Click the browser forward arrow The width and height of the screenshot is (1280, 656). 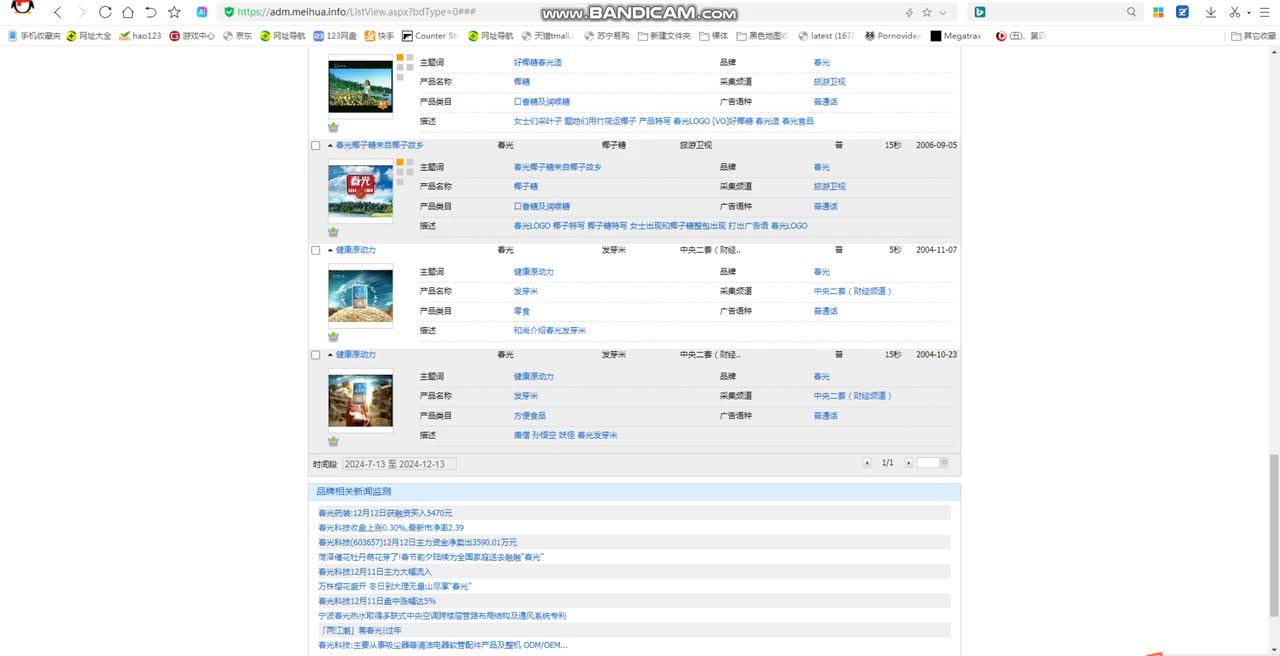click(81, 12)
